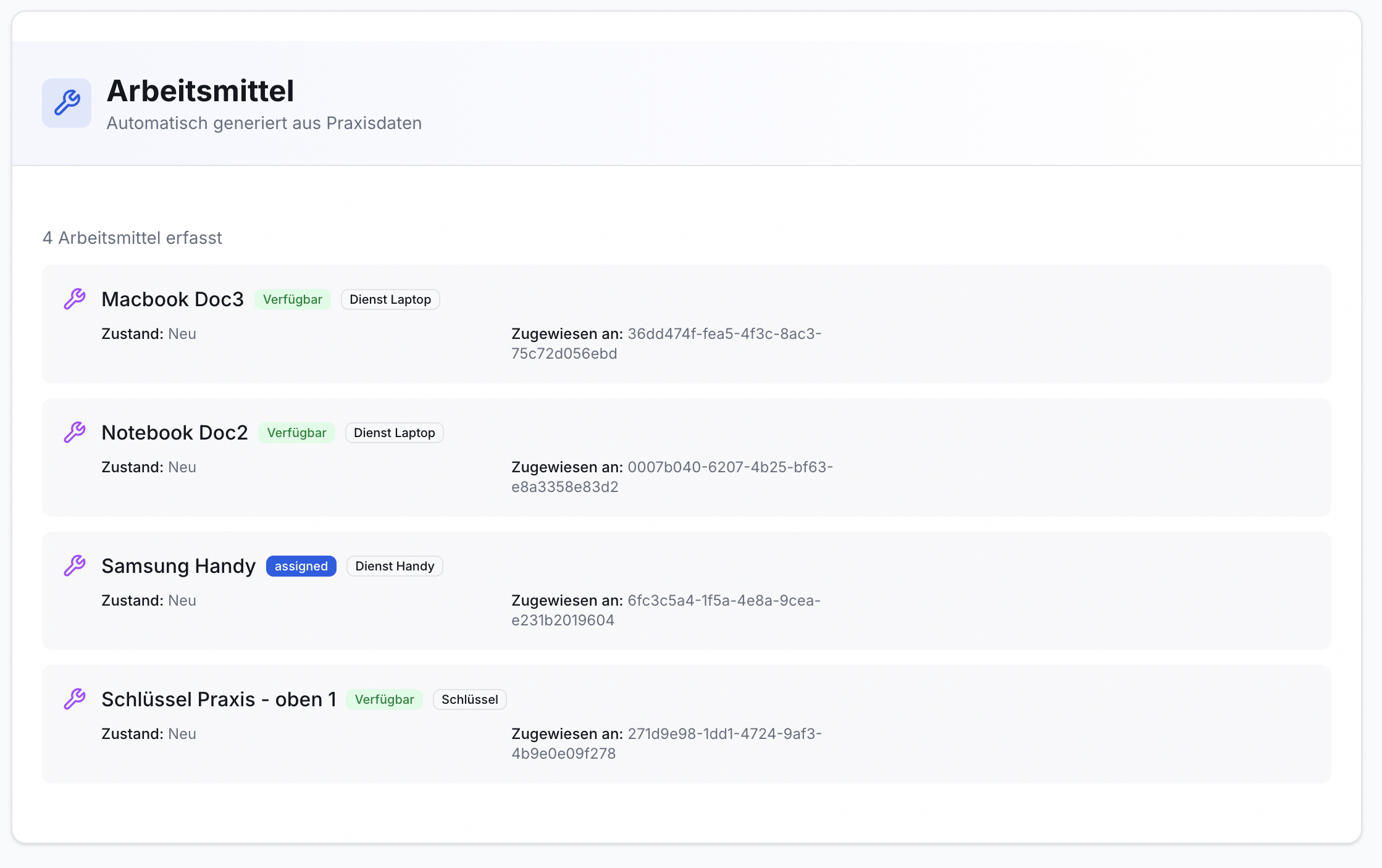Open the Notebook Doc2 title
This screenshot has width=1382, height=868.
point(175,432)
